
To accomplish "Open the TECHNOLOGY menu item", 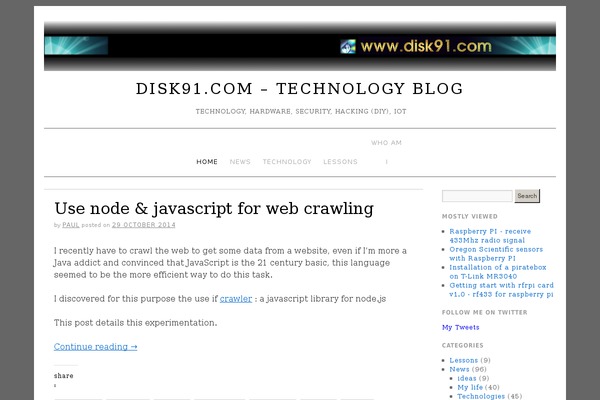I will (x=287, y=162).
